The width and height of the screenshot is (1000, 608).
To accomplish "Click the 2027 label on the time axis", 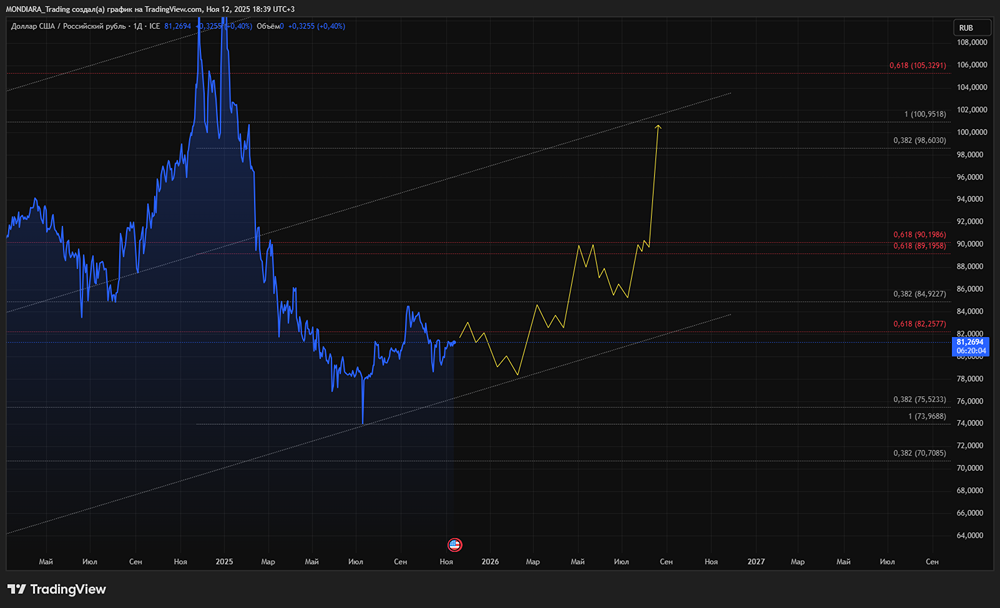I will tap(756, 561).
